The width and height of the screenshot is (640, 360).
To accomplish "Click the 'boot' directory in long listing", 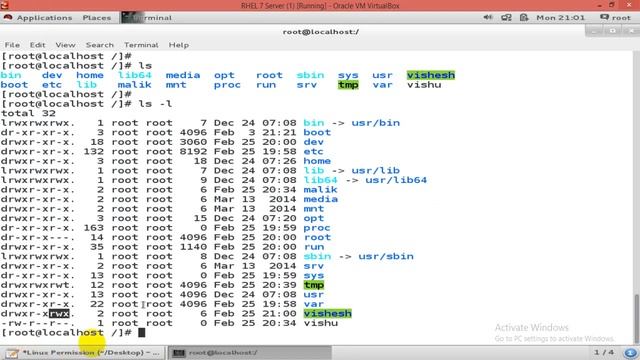I will tap(317, 133).
